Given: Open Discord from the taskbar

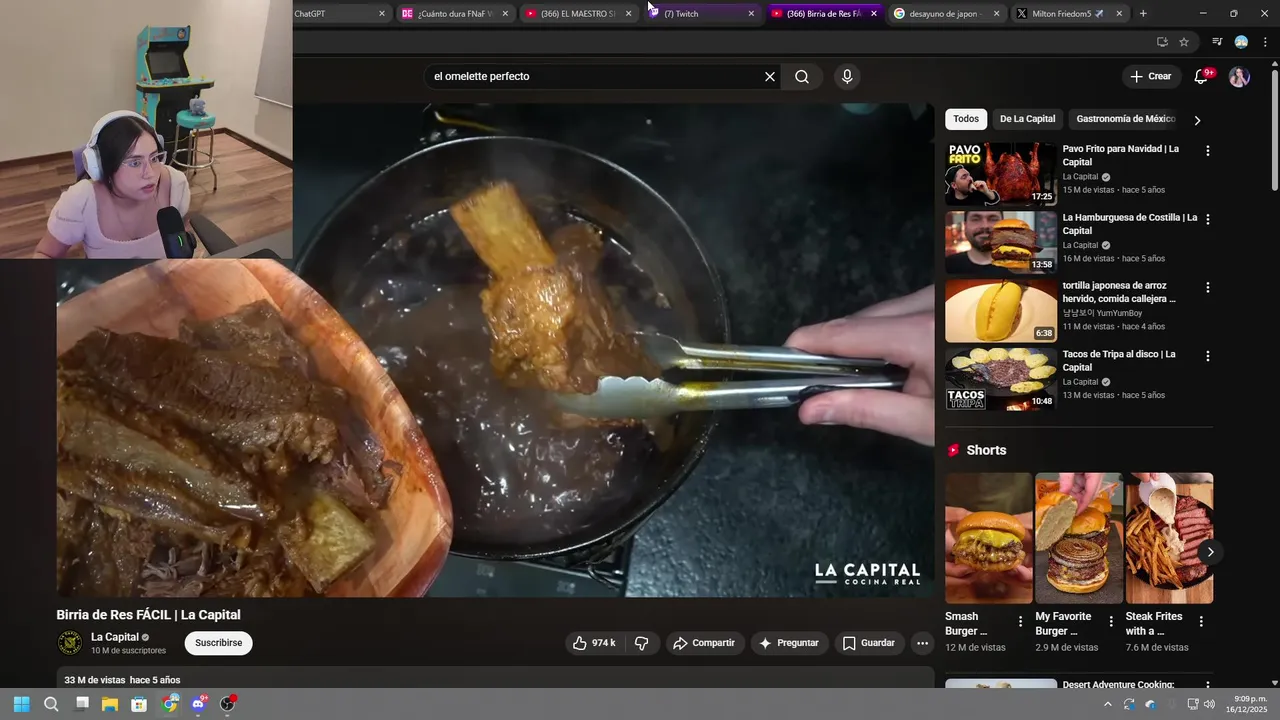Looking at the screenshot, I should (x=199, y=704).
